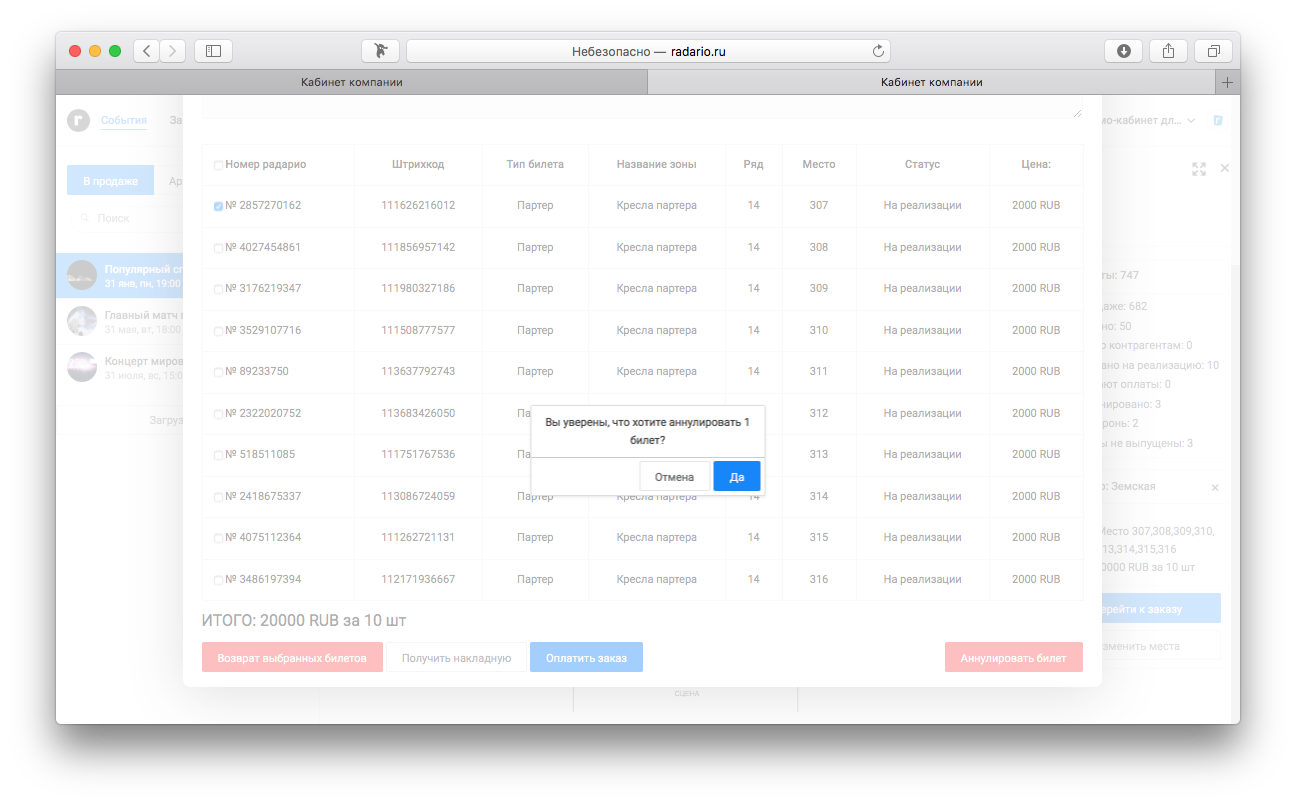The image size is (1296, 804).
Task: Open event Популярный спектакль in list
Action: (120, 276)
